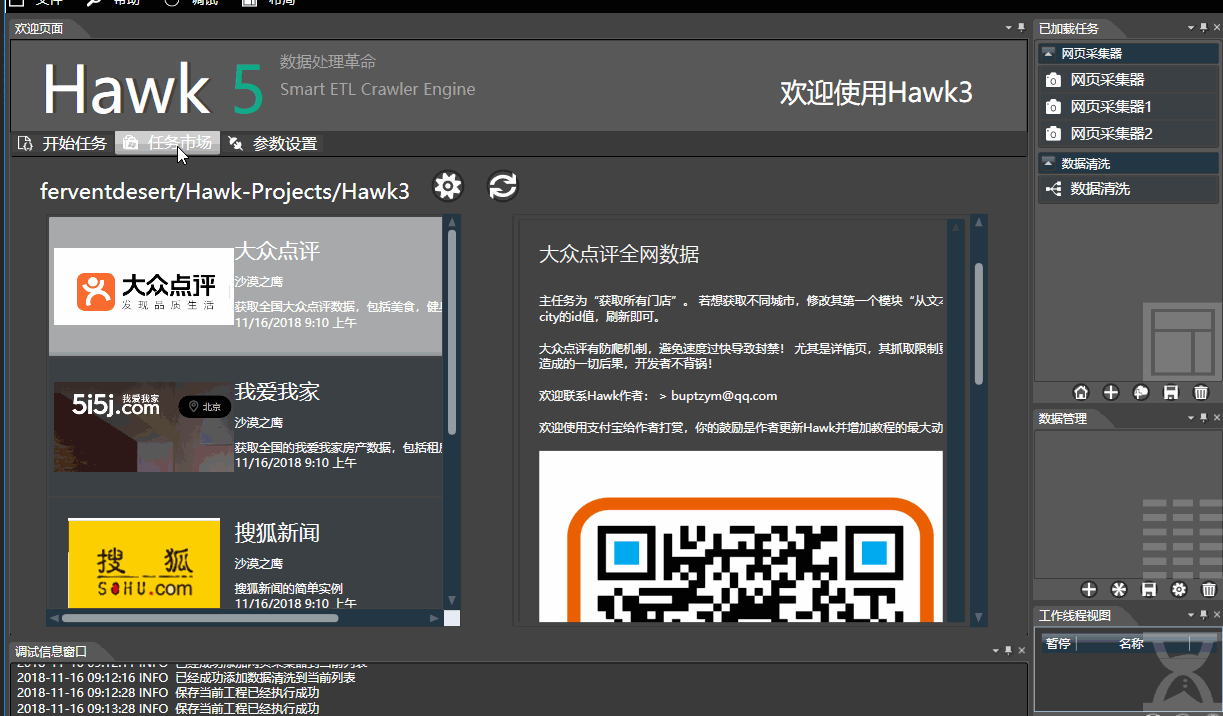Click project list horizontal scroll-right arrow
This screenshot has height=716, width=1223.
pos(435,618)
